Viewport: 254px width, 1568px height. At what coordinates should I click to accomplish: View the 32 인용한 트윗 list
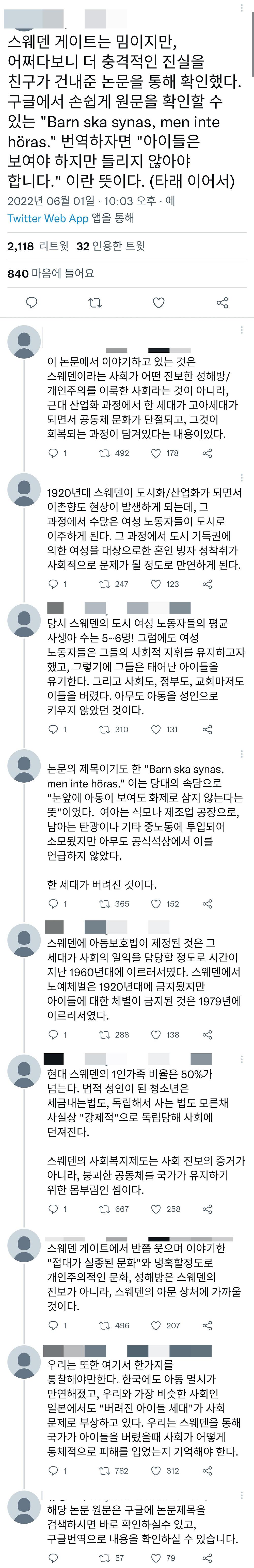tap(110, 246)
